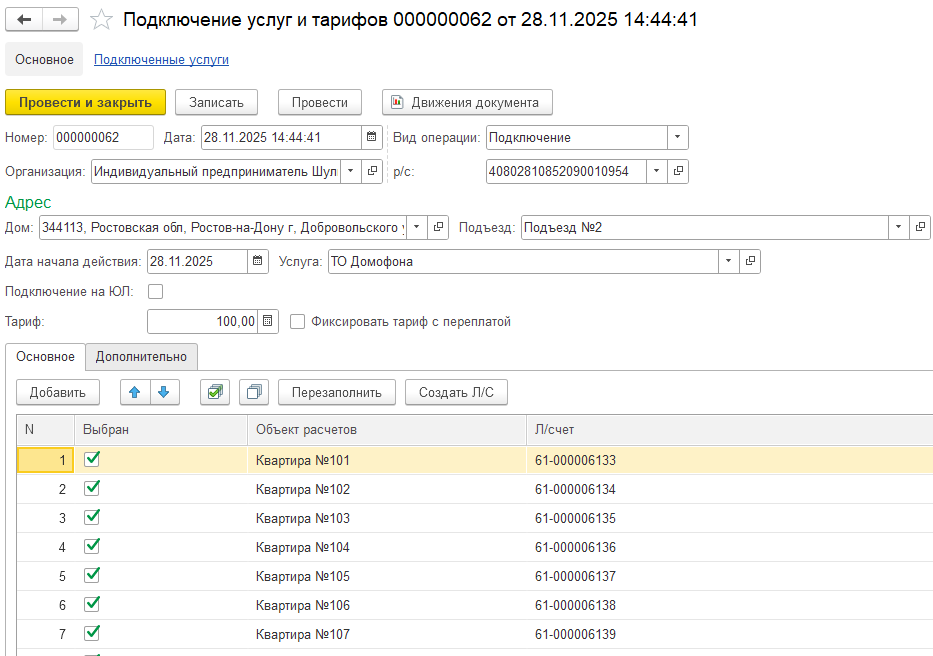The image size is (933, 656).
Task: Open the Услуга record icon
Action: pyautogui.click(x=750, y=261)
